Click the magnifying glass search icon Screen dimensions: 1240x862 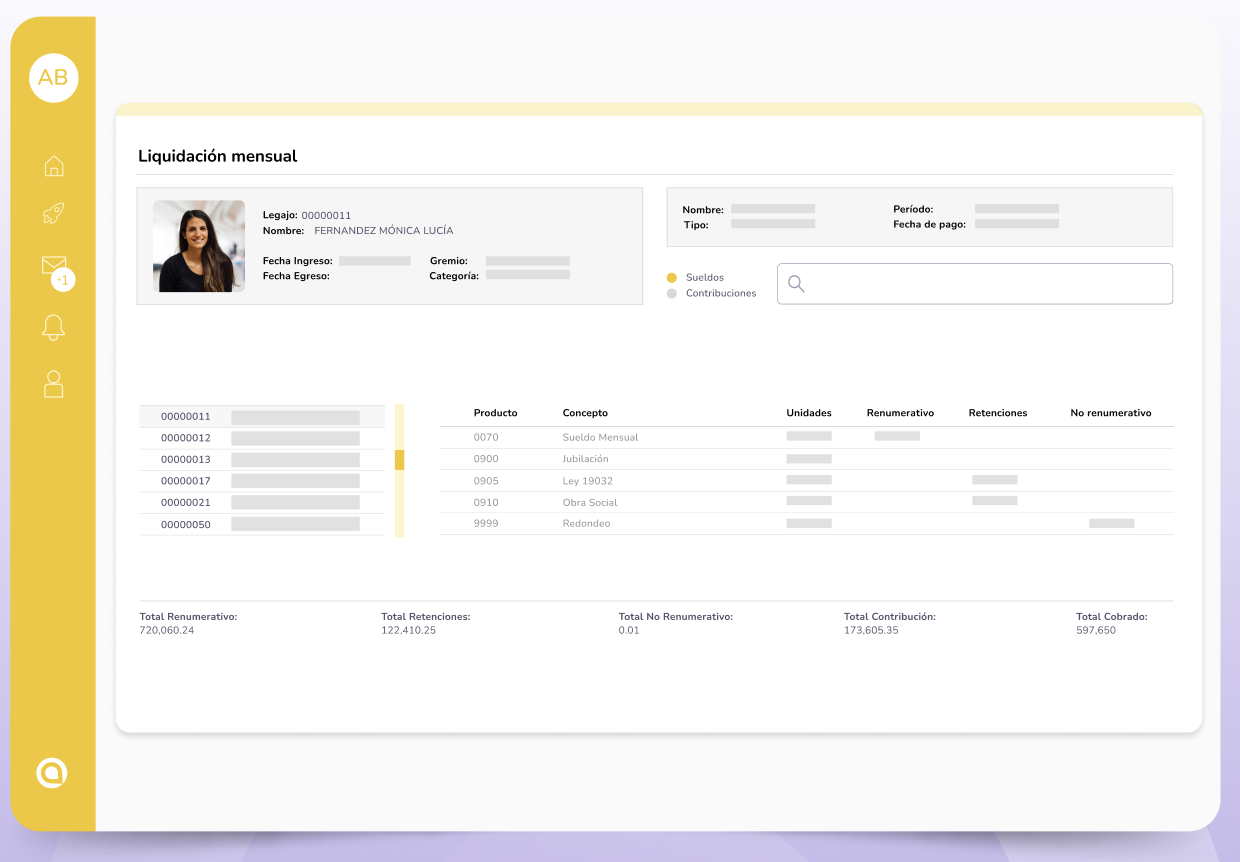tap(796, 284)
